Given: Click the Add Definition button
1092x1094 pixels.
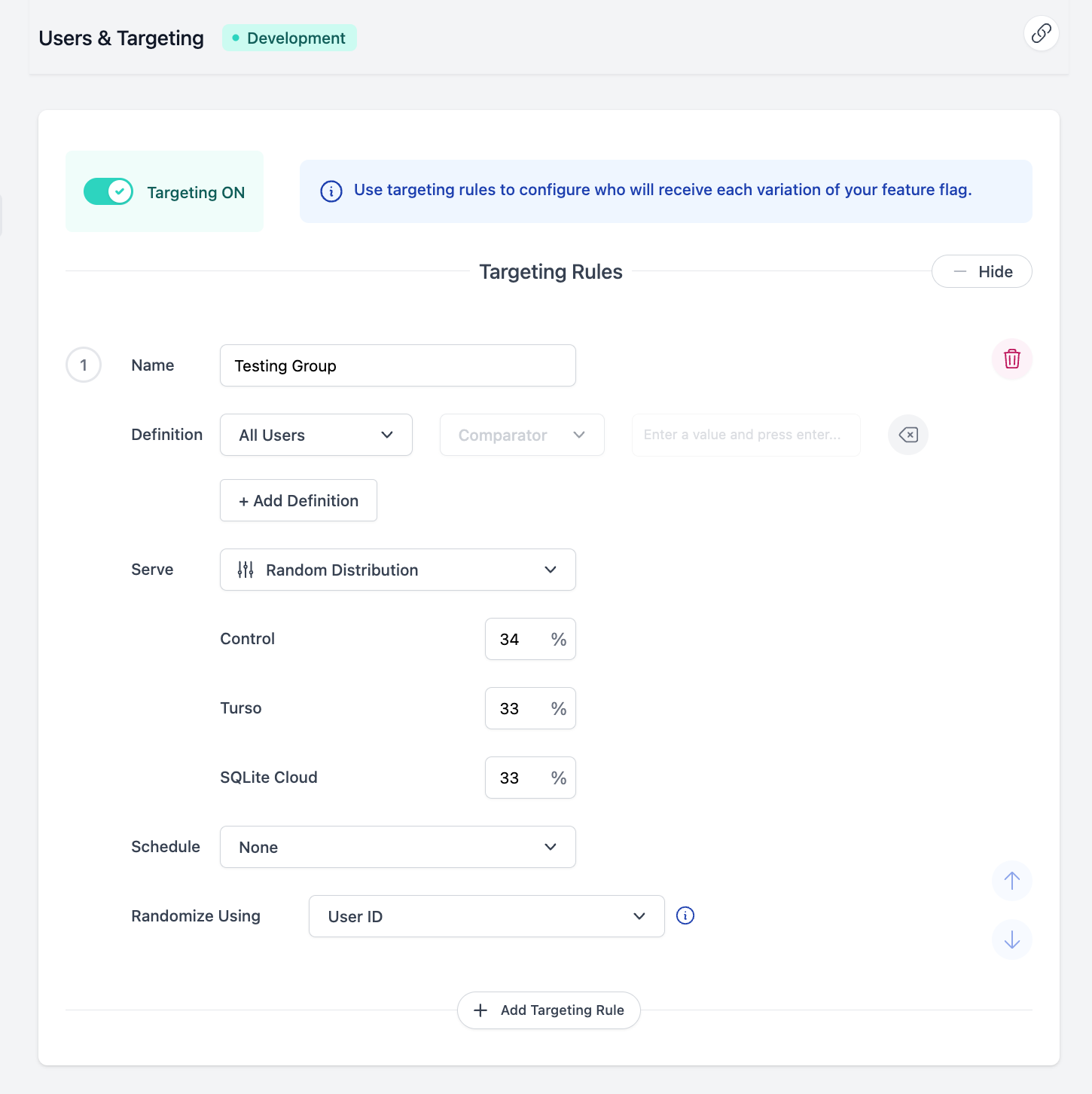Looking at the screenshot, I should click(298, 500).
